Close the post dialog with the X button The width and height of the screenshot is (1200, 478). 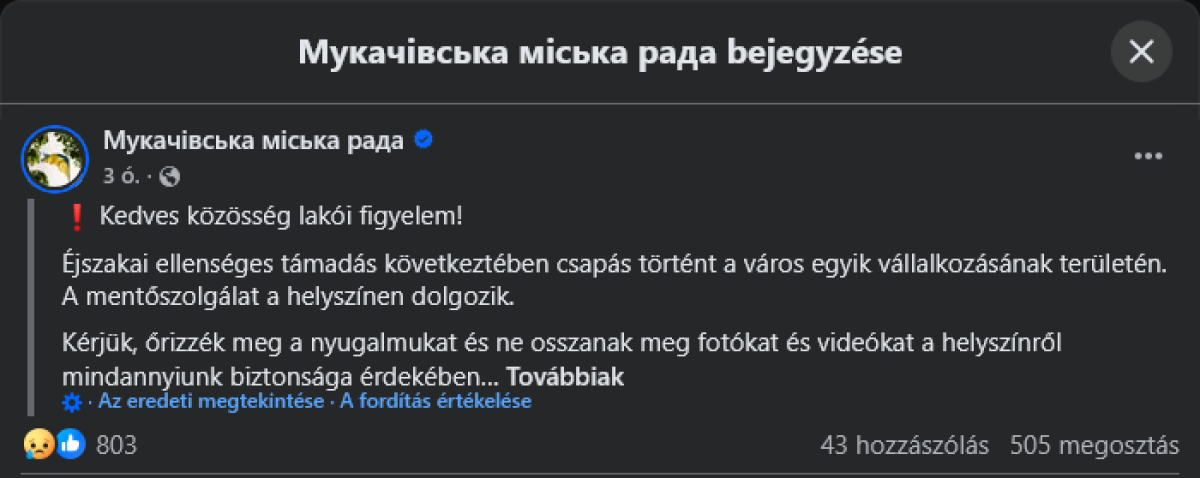pos(1141,52)
